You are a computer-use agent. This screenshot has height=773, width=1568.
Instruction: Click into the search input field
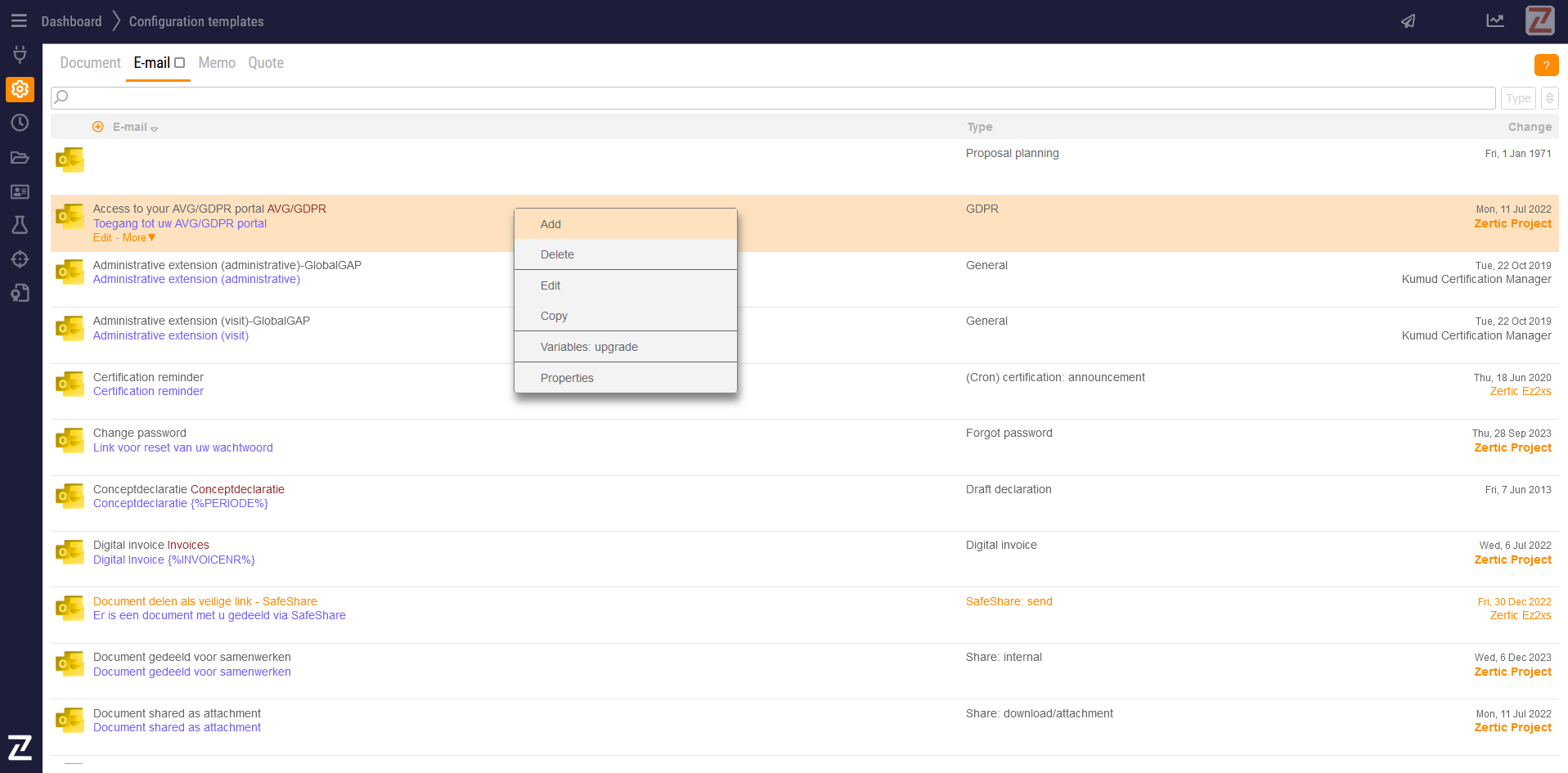tap(773, 98)
